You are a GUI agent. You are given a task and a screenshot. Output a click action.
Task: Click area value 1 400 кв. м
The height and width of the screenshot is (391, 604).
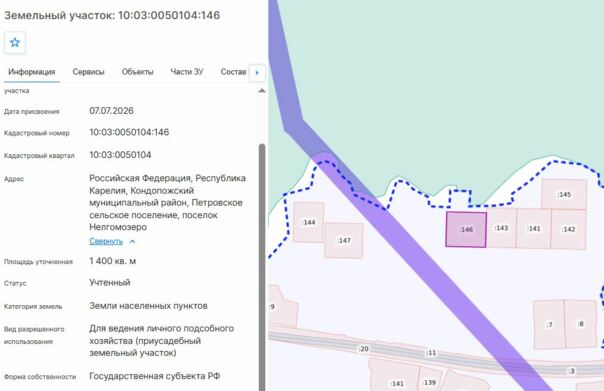[112, 261]
